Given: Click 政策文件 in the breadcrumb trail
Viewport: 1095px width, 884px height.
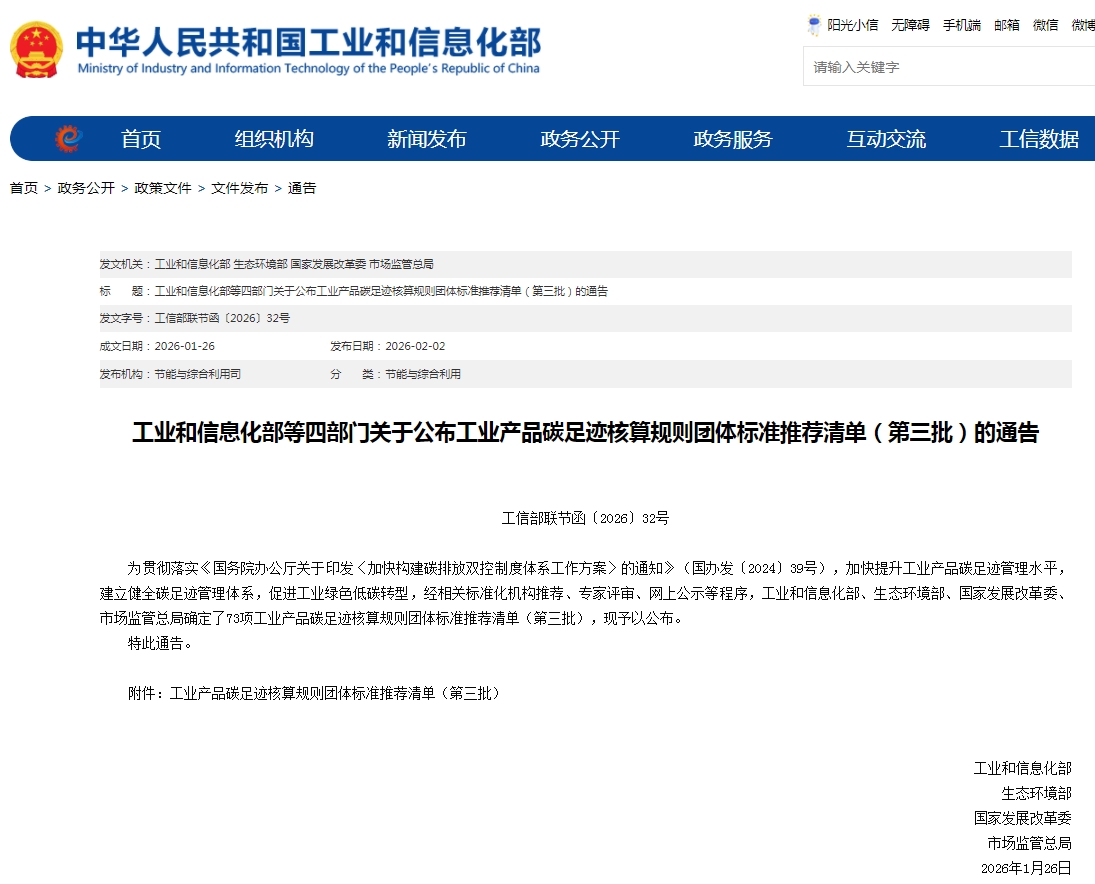Looking at the screenshot, I should pyautogui.click(x=162, y=188).
